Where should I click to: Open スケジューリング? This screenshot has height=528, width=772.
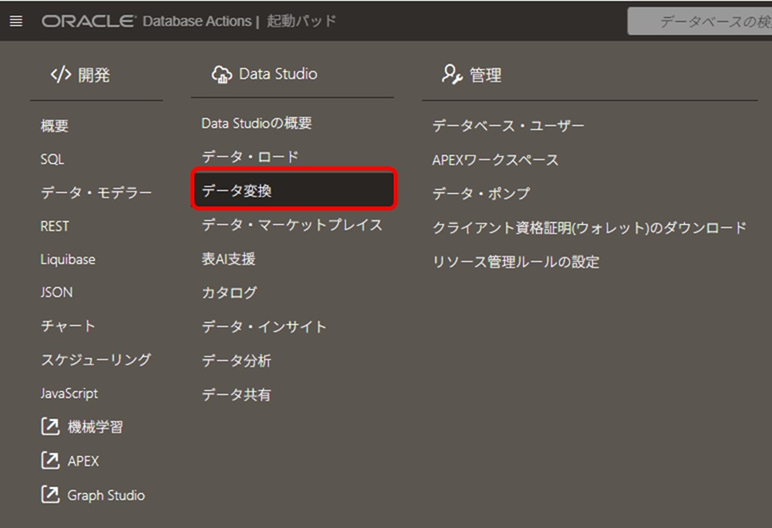[96, 360]
